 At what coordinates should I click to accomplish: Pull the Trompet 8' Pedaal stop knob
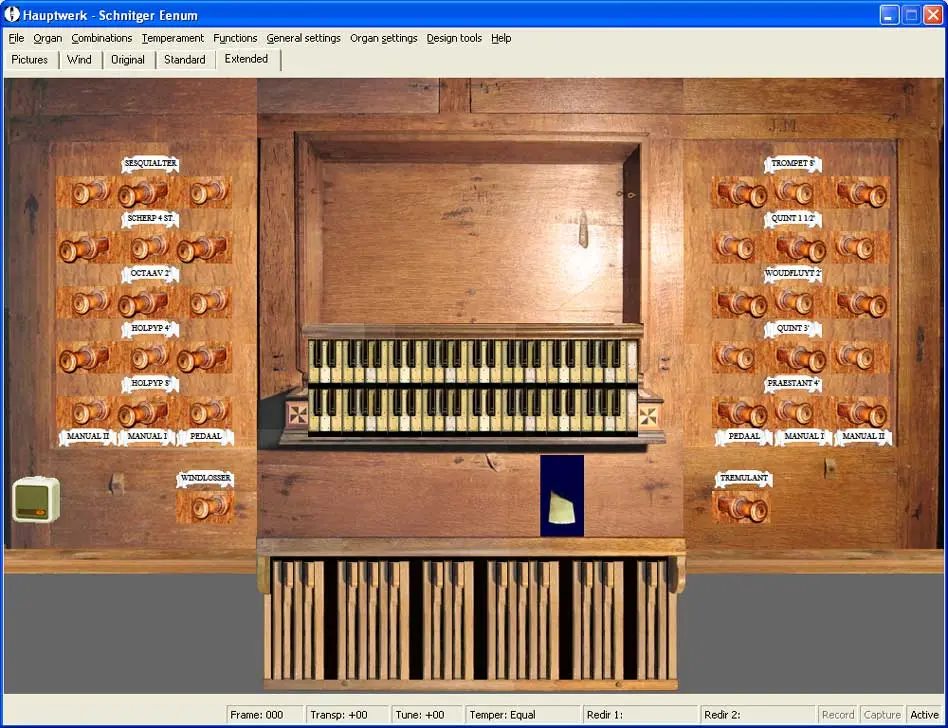pos(741,192)
